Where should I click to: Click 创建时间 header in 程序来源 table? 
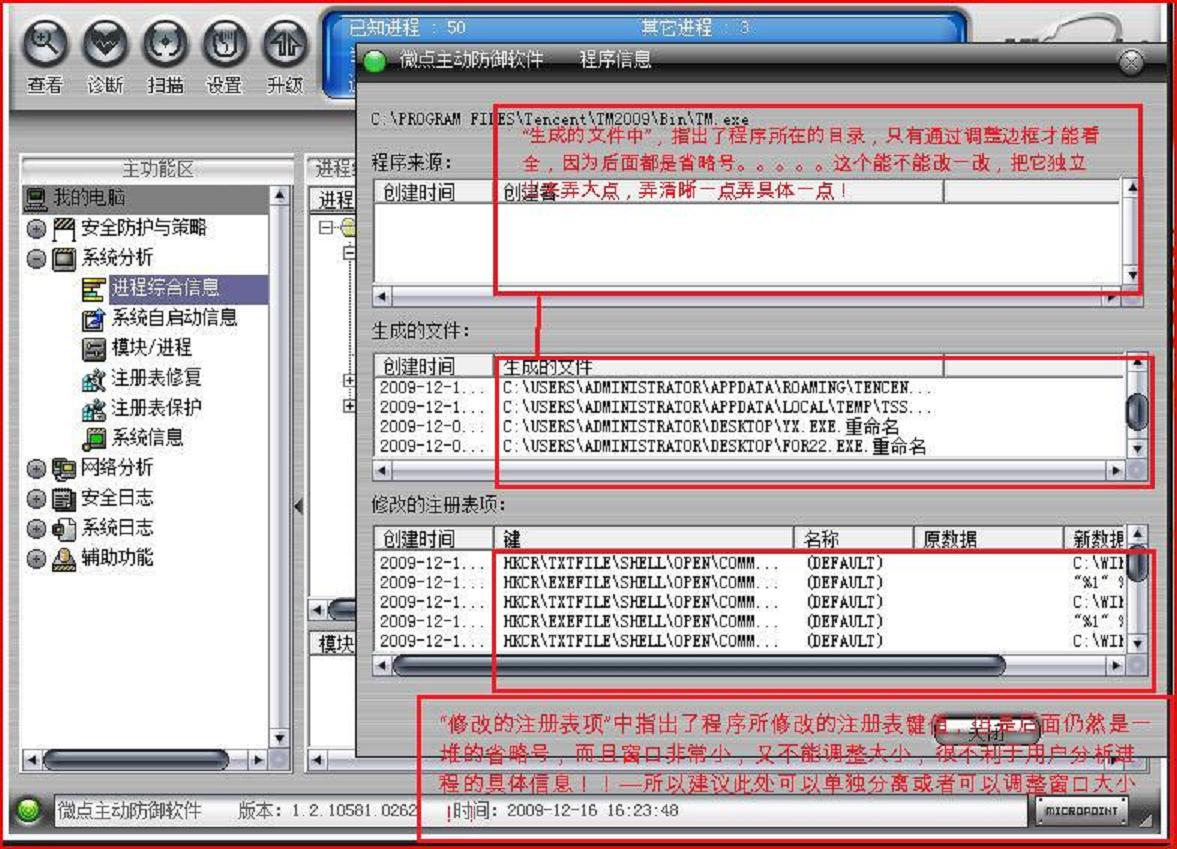(x=434, y=192)
